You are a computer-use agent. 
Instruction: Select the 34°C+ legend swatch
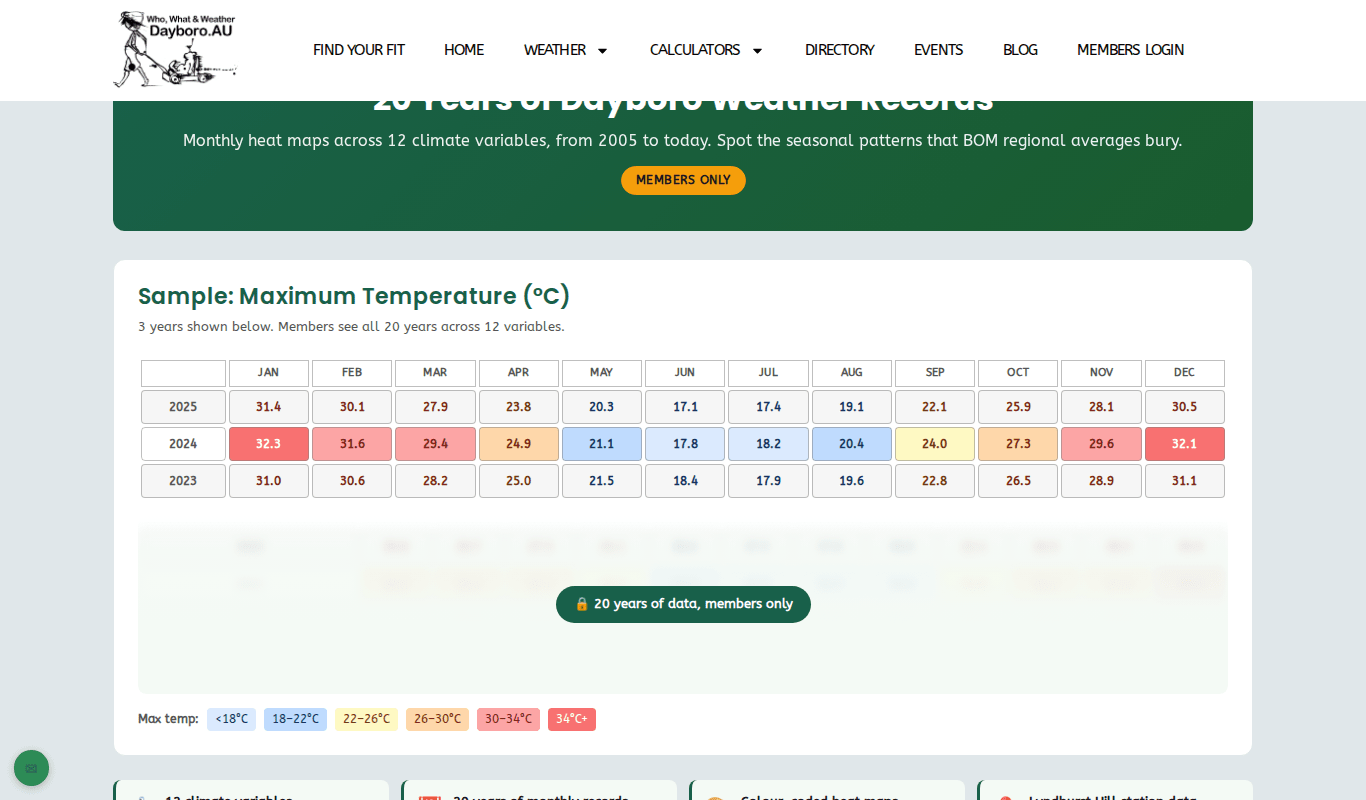[x=572, y=719]
